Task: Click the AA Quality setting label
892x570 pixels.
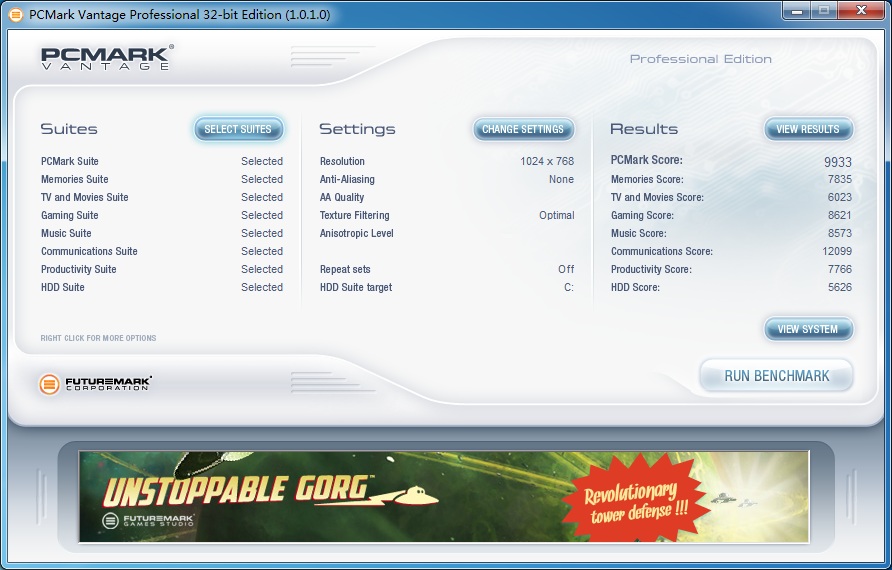Action: (342, 197)
